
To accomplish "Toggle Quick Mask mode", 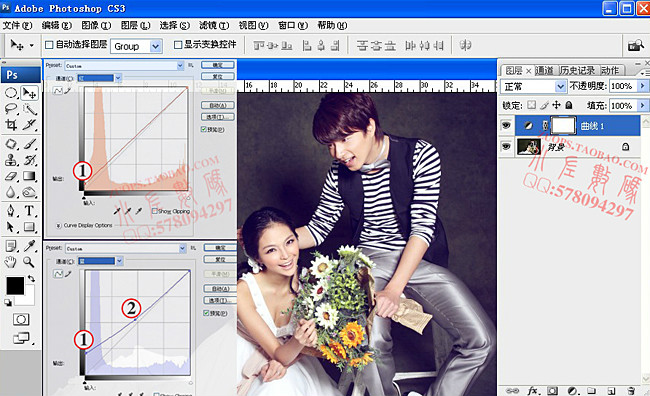I will click(21, 319).
